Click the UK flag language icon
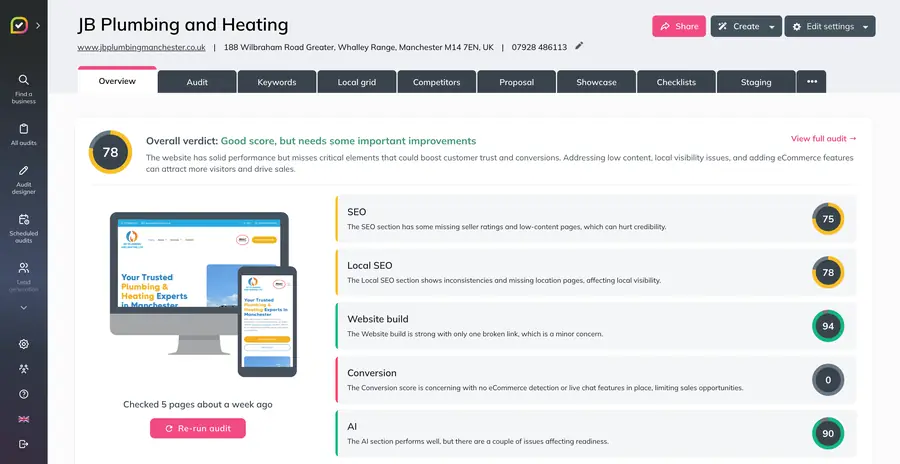900x464 pixels. 24,419
